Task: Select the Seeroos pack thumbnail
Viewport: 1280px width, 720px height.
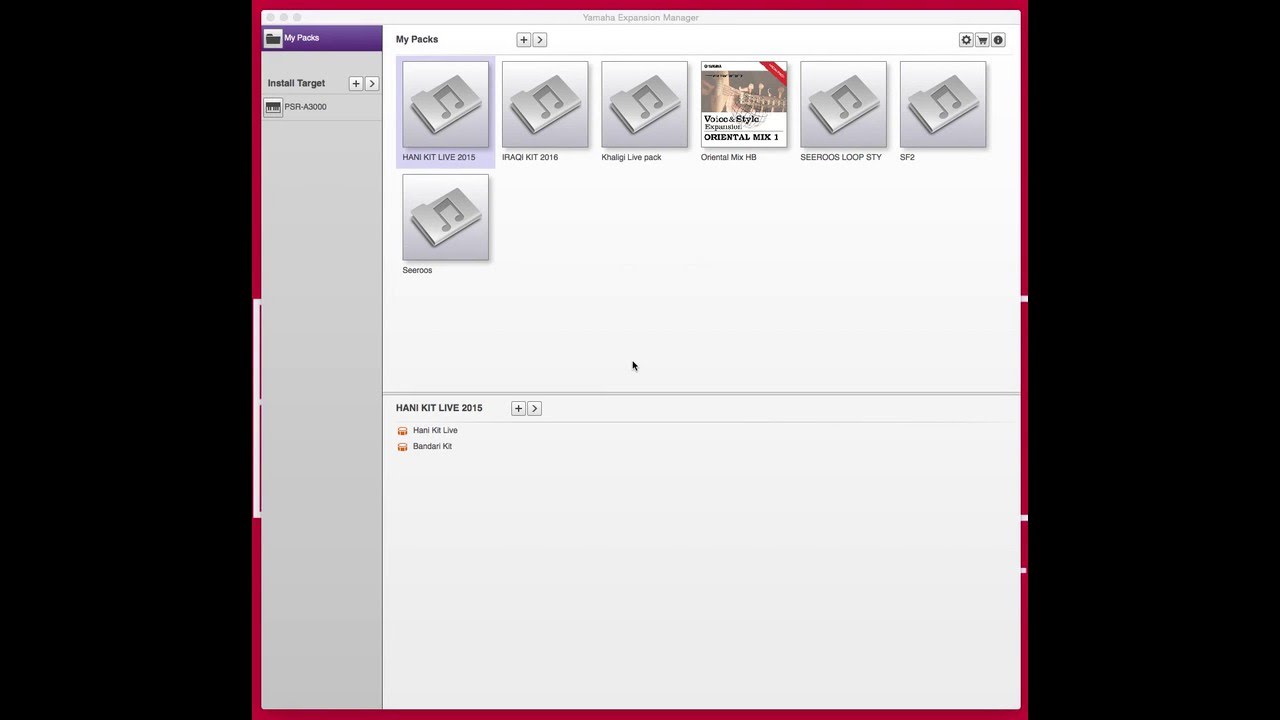Action: [446, 218]
